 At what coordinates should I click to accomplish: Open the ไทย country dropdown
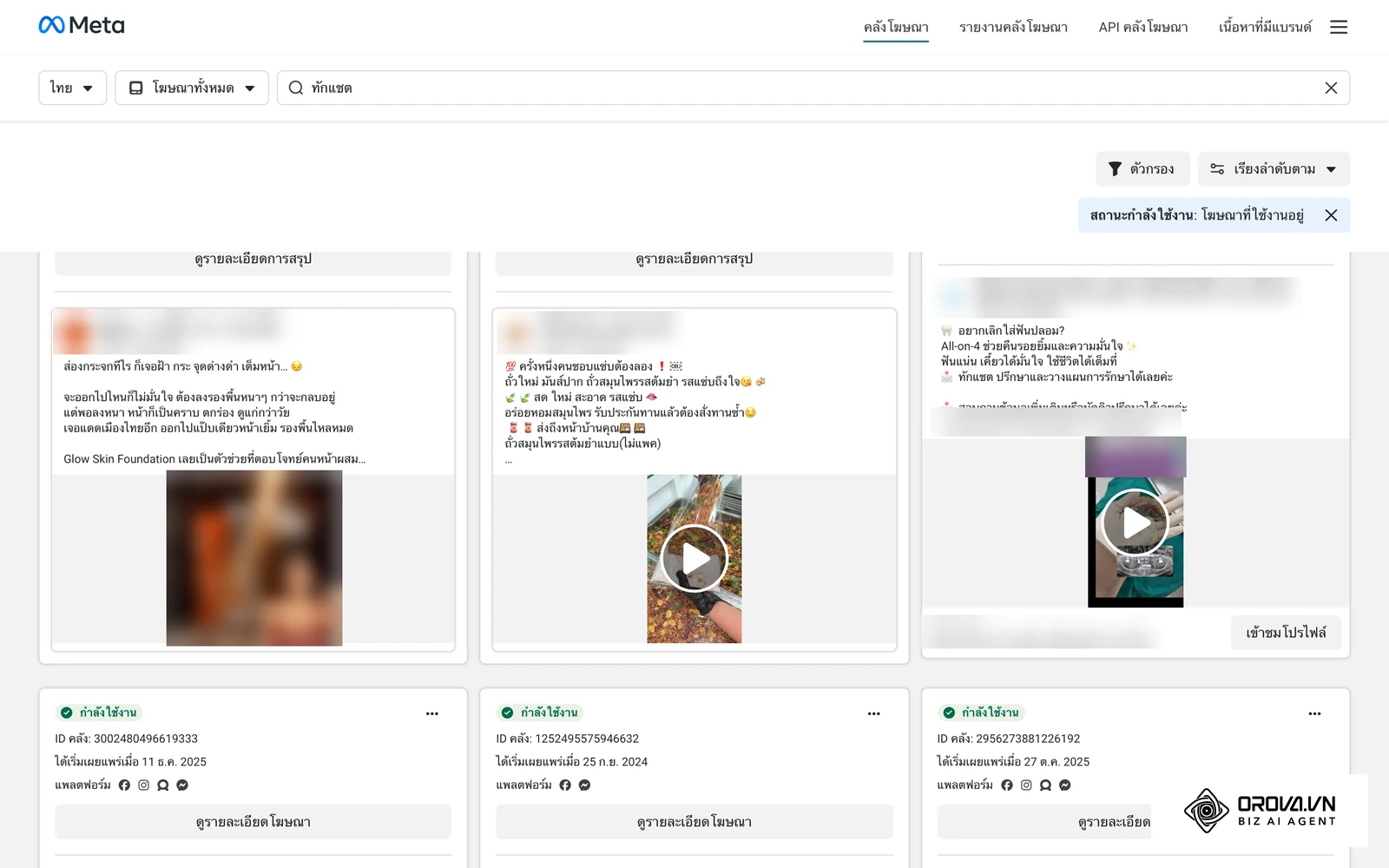(x=73, y=88)
